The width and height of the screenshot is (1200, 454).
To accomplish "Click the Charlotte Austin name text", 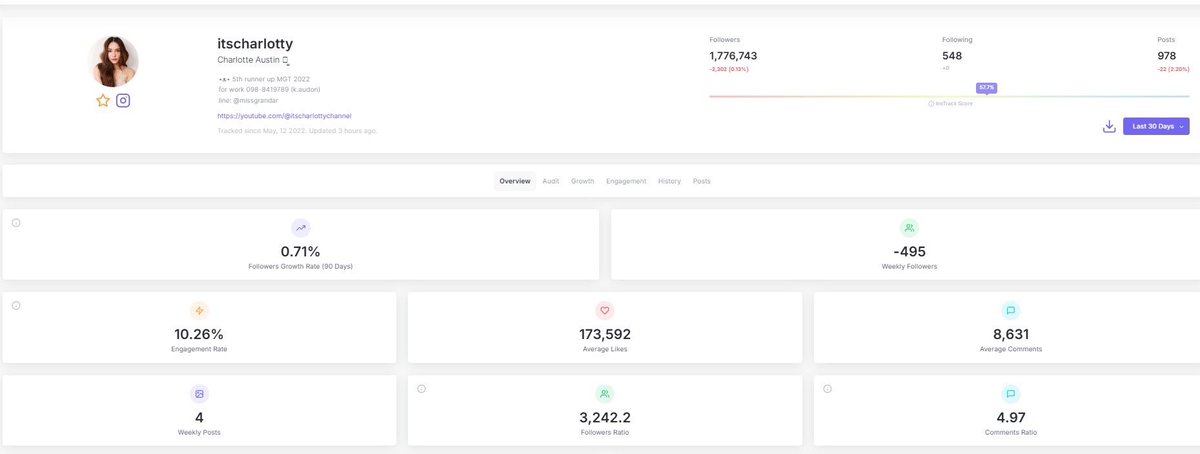I will pyautogui.click(x=250, y=60).
